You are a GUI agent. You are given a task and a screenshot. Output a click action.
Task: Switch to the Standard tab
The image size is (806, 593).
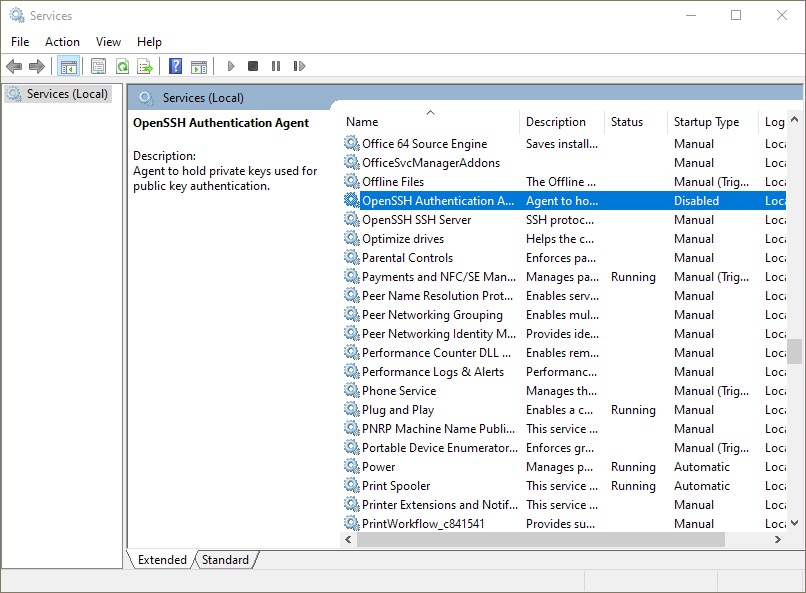(x=225, y=560)
